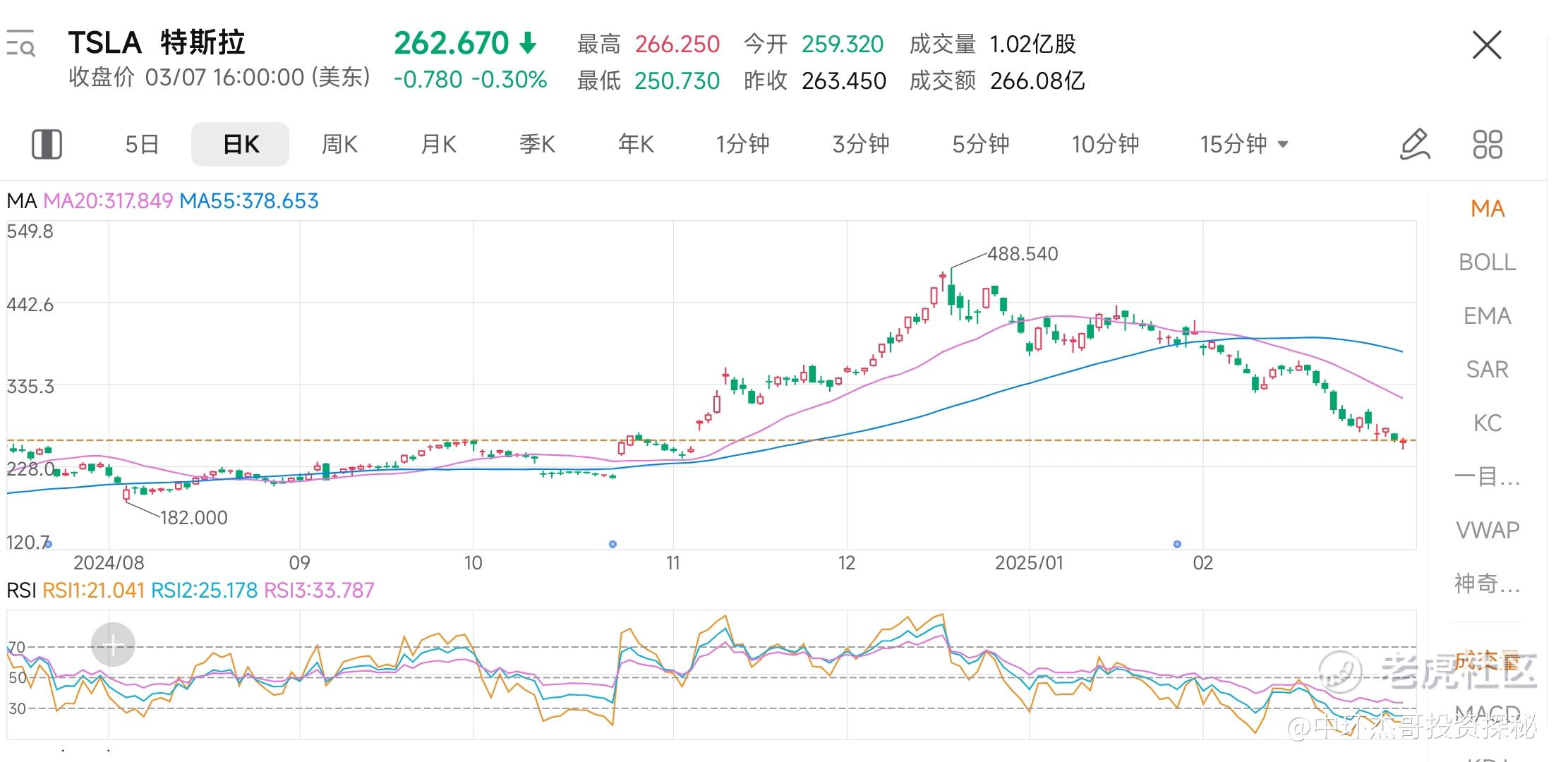Click the 今开 259.320 open value
The image size is (1568, 762).
[x=814, y=44]
